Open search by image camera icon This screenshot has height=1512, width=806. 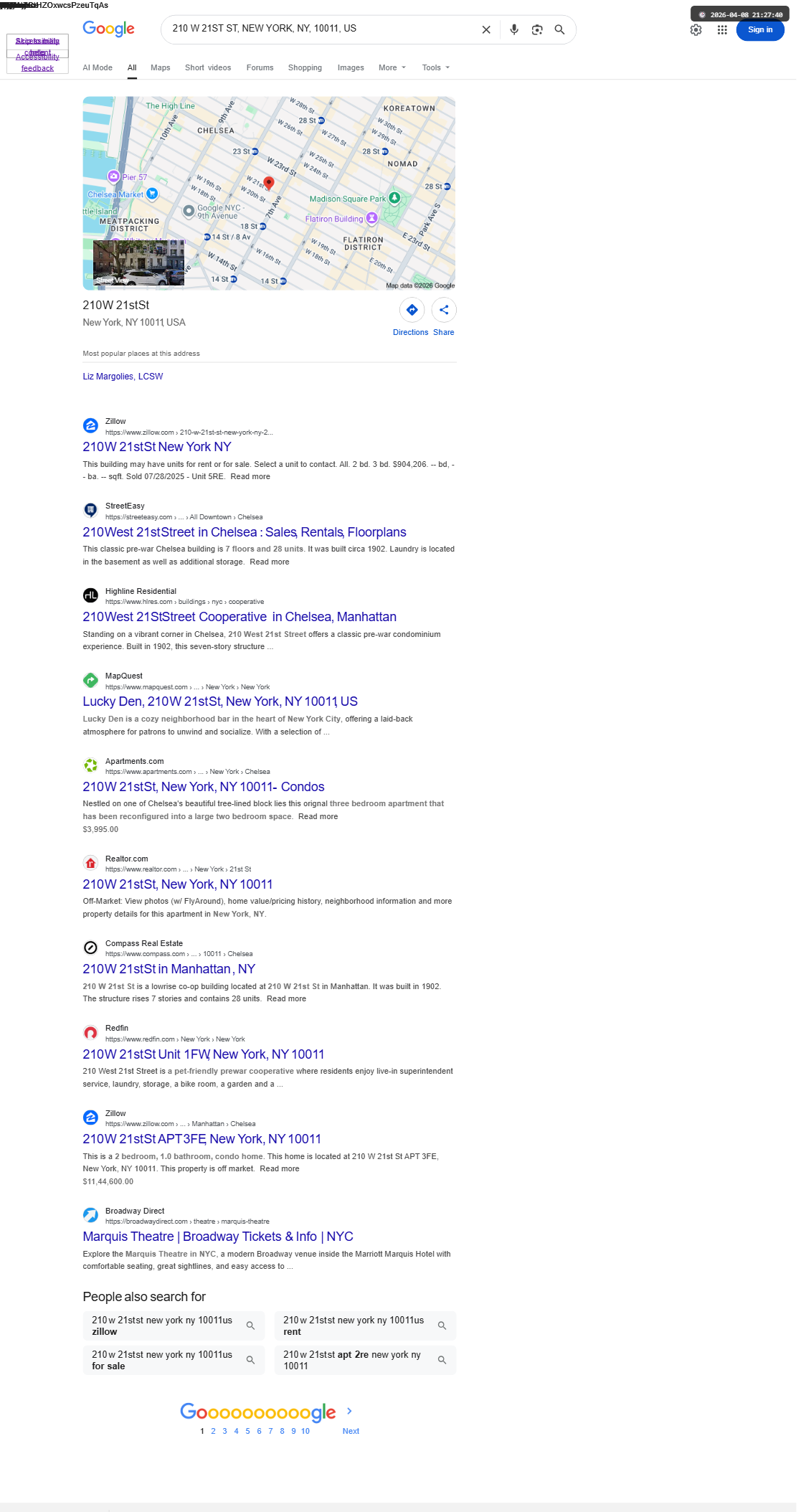click(x=537, y=29)
